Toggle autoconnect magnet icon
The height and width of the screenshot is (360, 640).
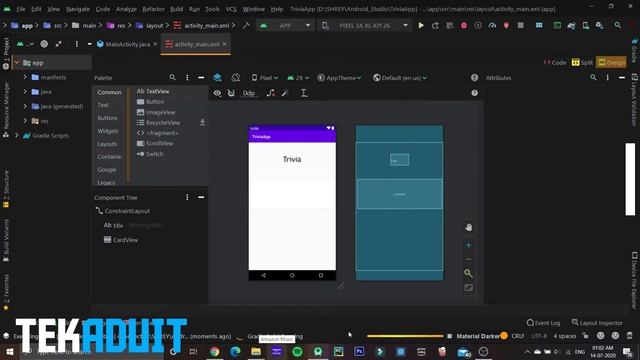231,93
